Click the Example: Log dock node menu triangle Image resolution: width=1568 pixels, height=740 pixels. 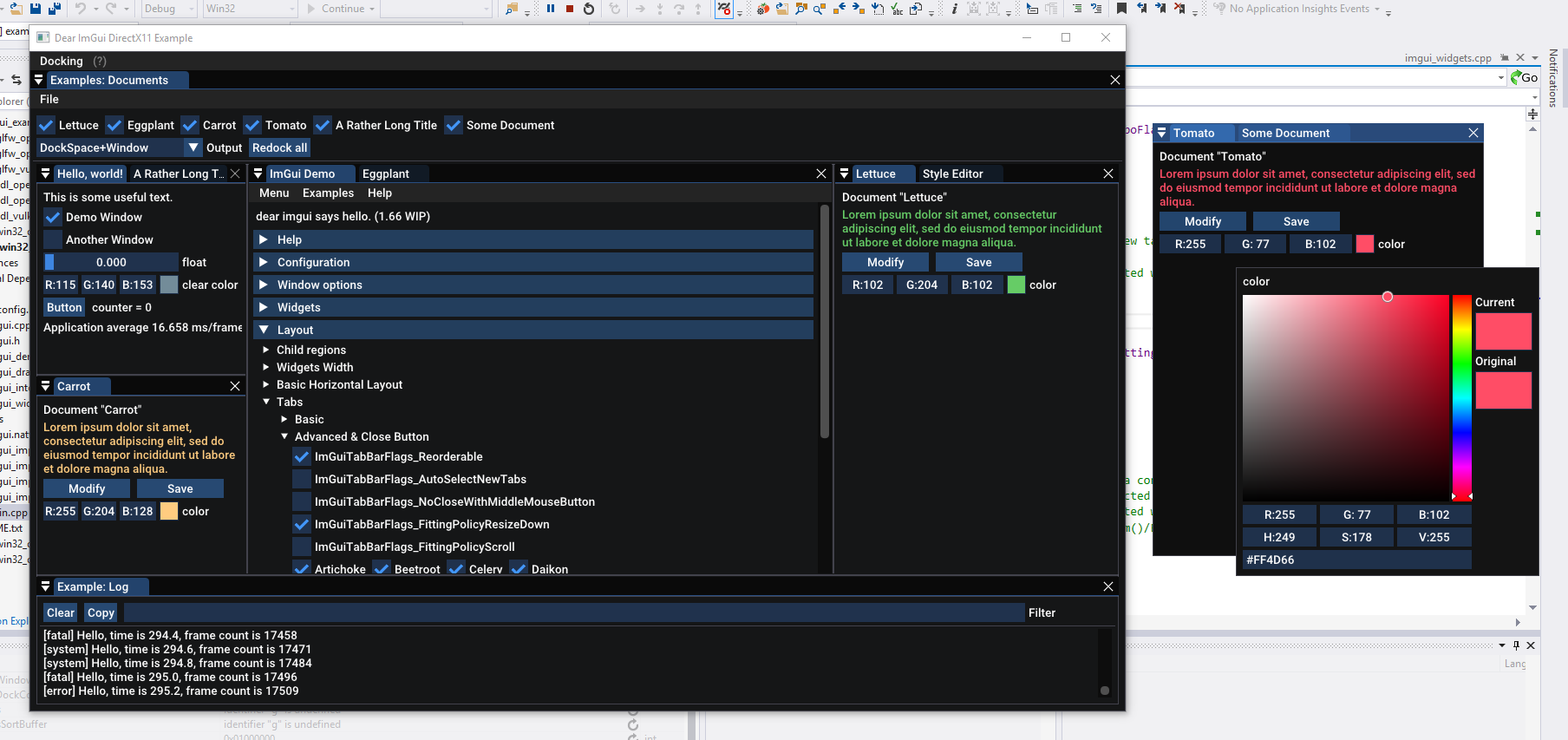(x=46, y=586)
